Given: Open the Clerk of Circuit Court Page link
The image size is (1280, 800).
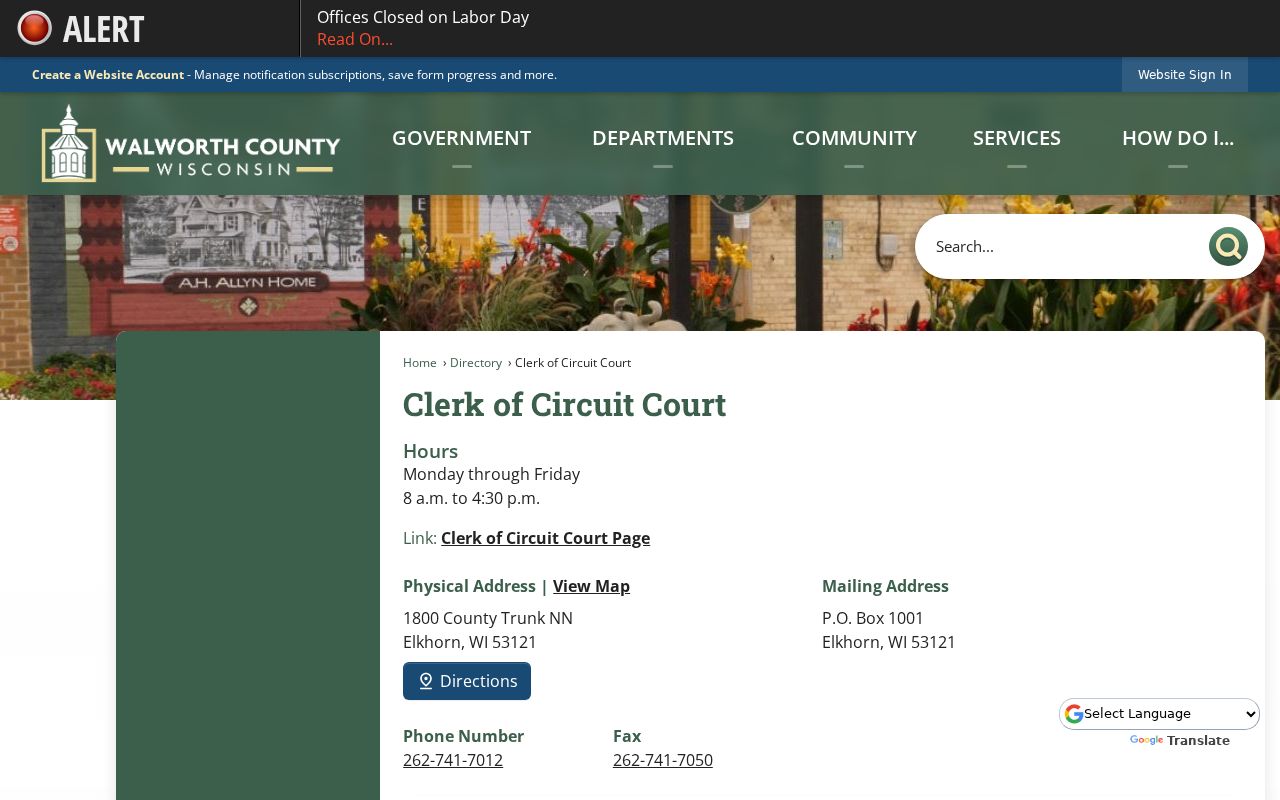Looking at the screenshot, I should [545, 538].
